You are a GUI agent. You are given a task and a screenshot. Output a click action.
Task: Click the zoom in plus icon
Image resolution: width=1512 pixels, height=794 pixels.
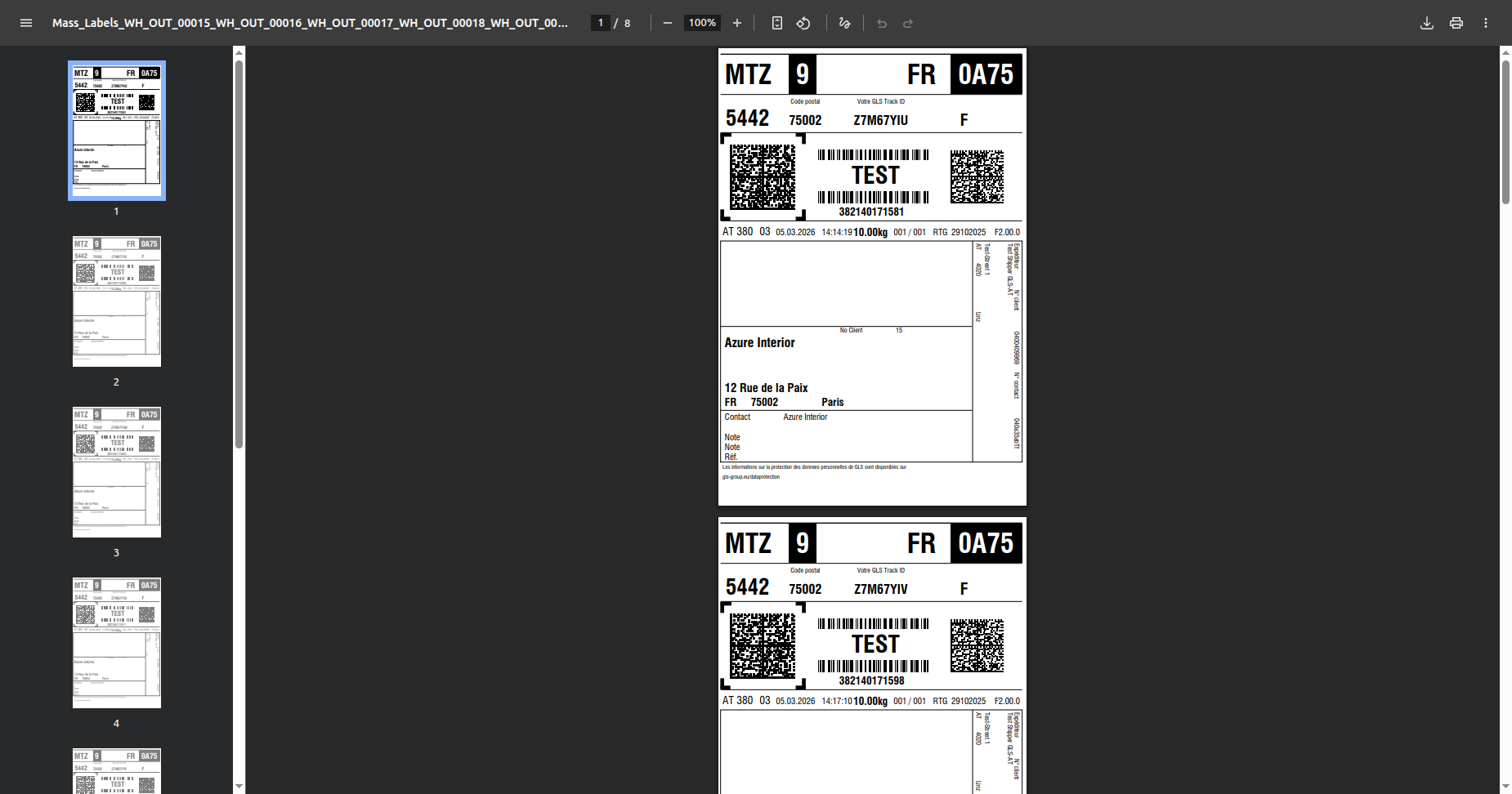[737, 23]
